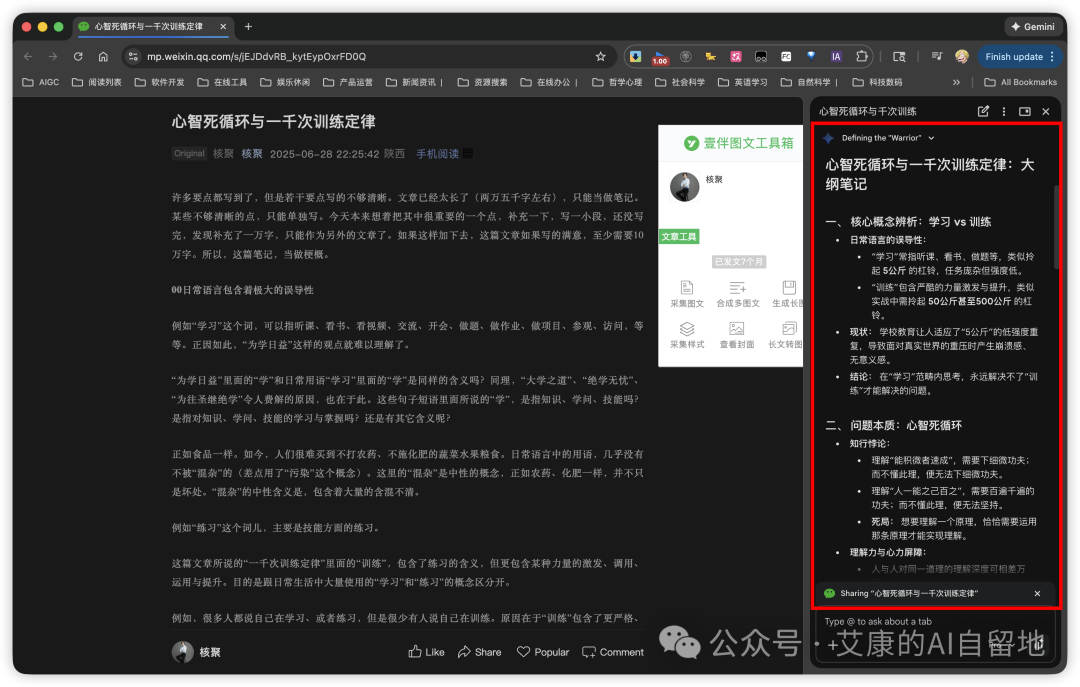Screen dimensions: 1080x687
Task: Open the grey circular seal extension
Action: pyautogui.click(x=685, y=57)
